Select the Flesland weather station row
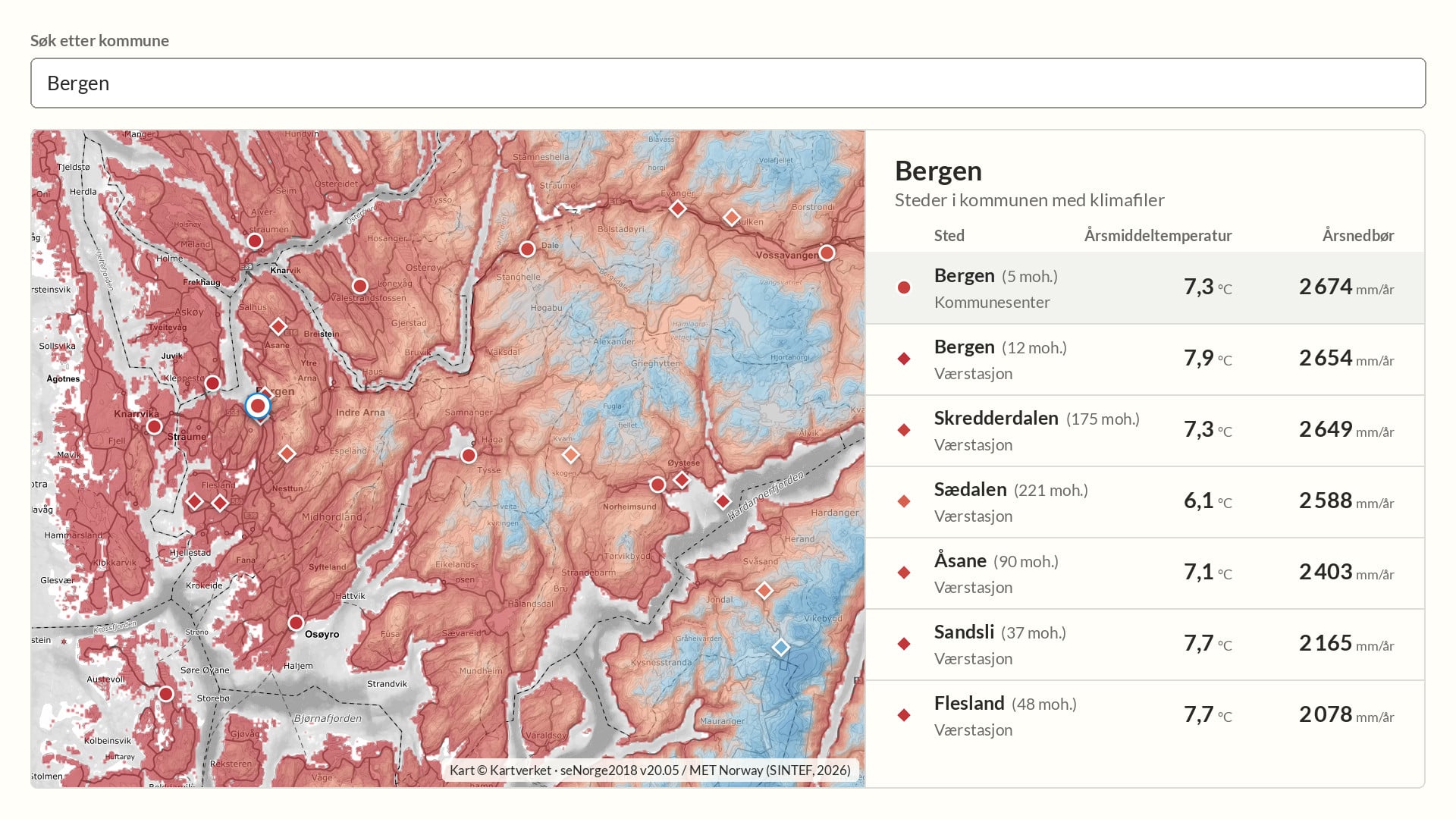The width and height of the screenshot is (1456, 819). click(x=1145, y=716)
